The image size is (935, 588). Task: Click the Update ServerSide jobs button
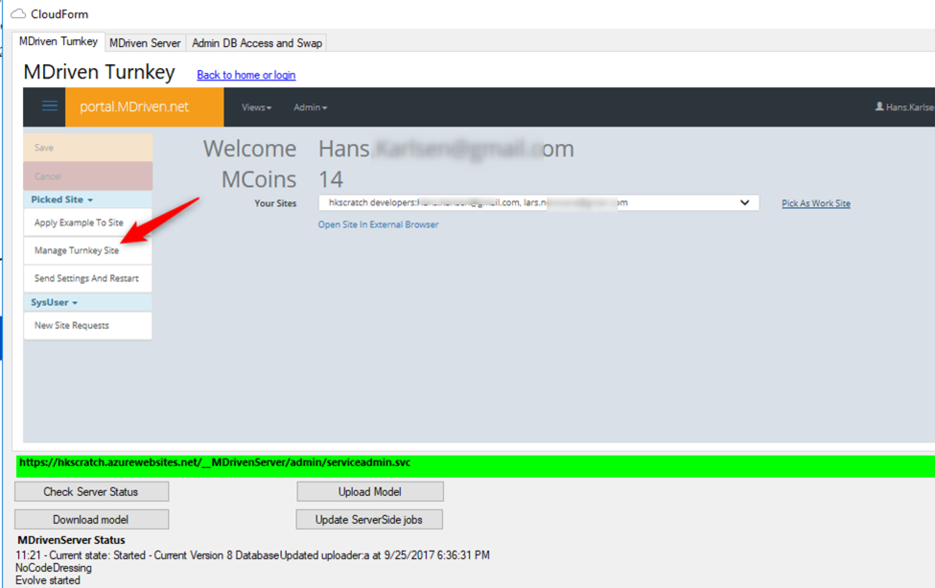click(x=369, y=519)
